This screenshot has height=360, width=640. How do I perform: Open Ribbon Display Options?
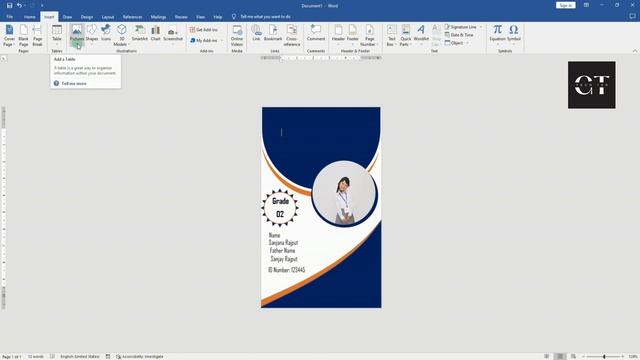point(586,5)
